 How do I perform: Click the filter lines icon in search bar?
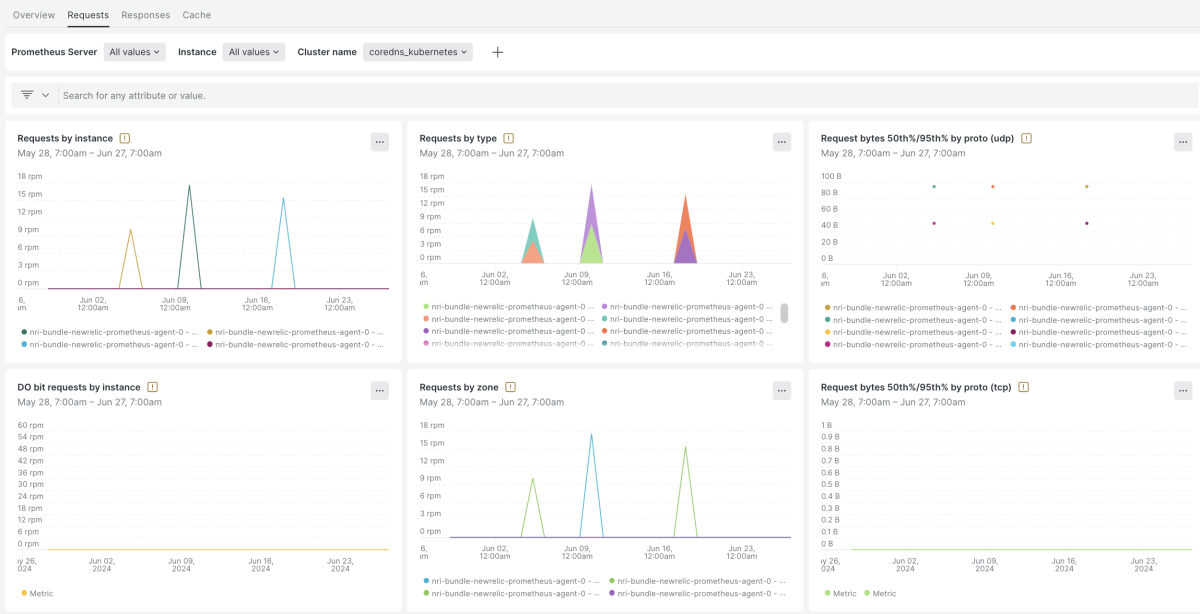pos(27,95)
